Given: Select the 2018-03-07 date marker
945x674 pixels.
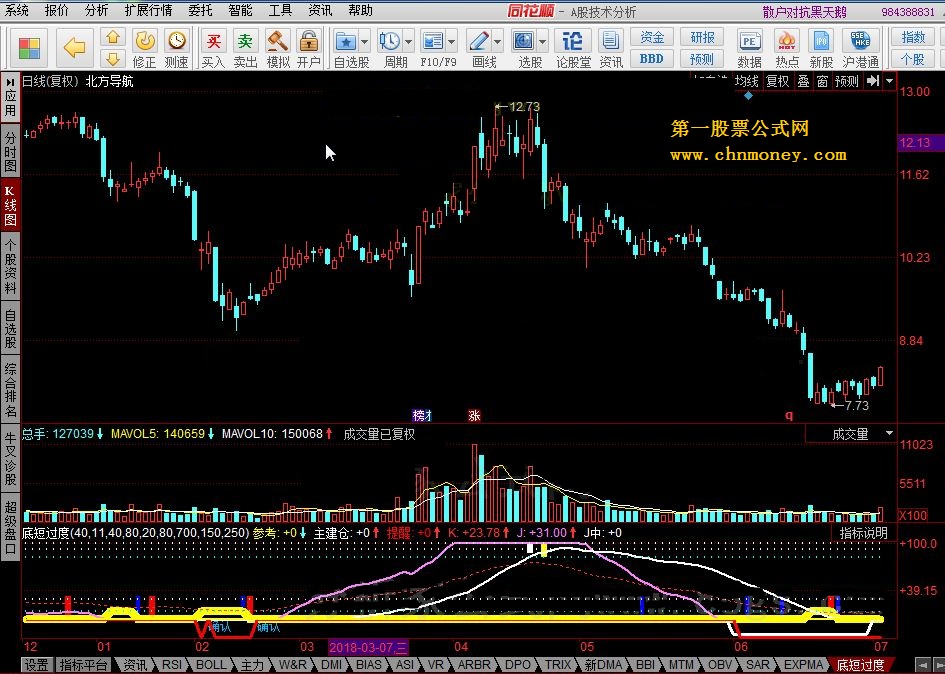Looking at the screenshot, I should (368, 647).
